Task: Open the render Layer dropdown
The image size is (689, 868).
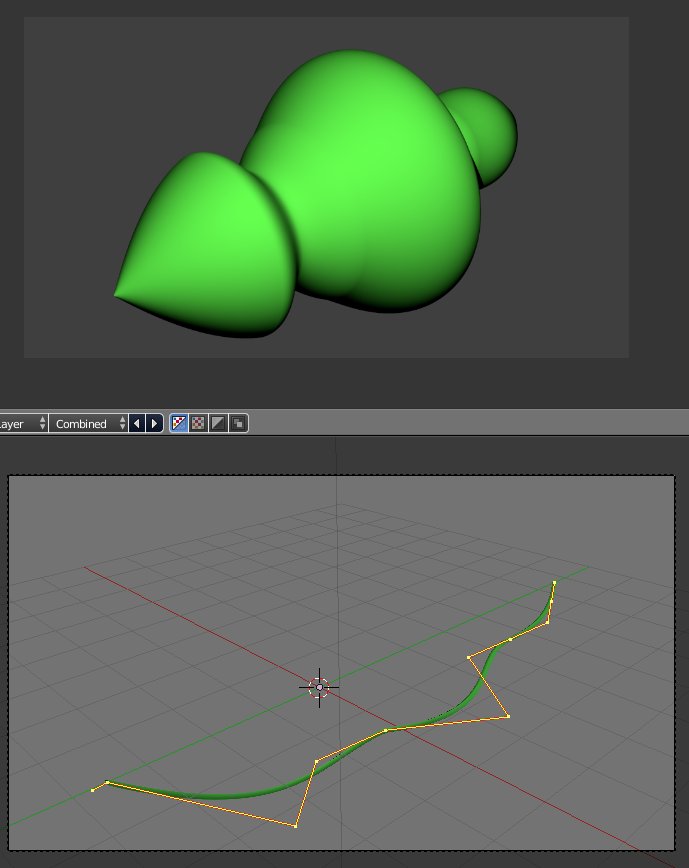Action: (x=22, y=423)
